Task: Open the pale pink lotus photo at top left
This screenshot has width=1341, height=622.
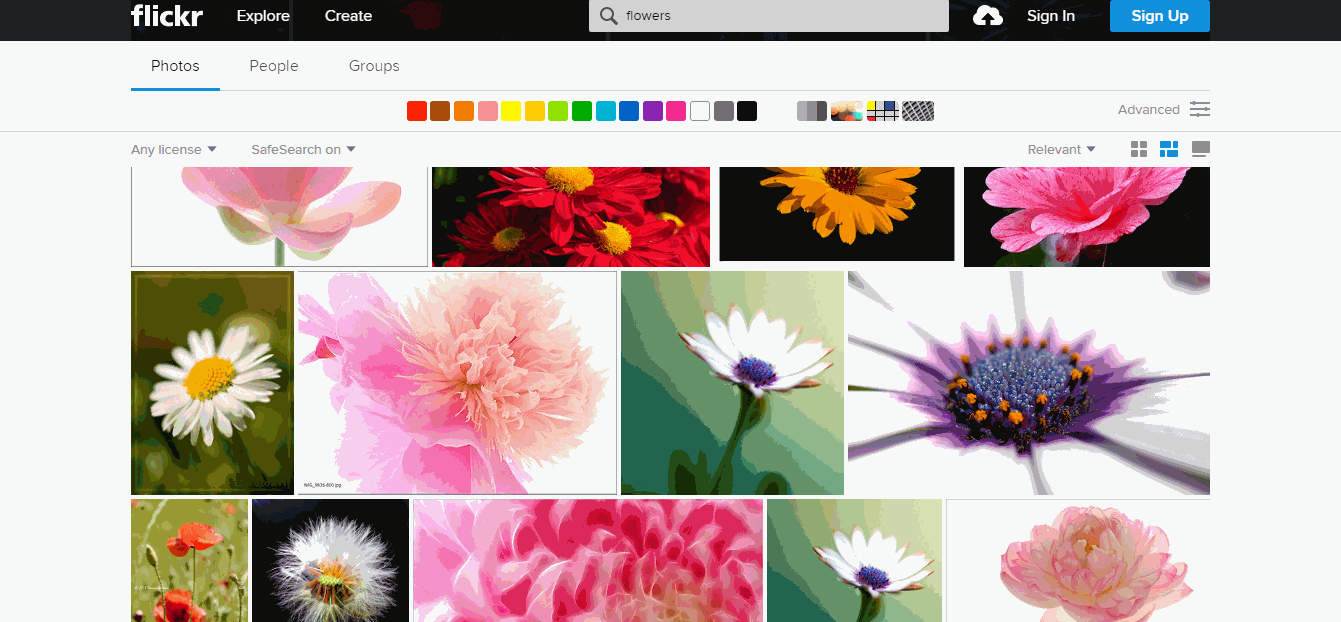Action: 279,217
